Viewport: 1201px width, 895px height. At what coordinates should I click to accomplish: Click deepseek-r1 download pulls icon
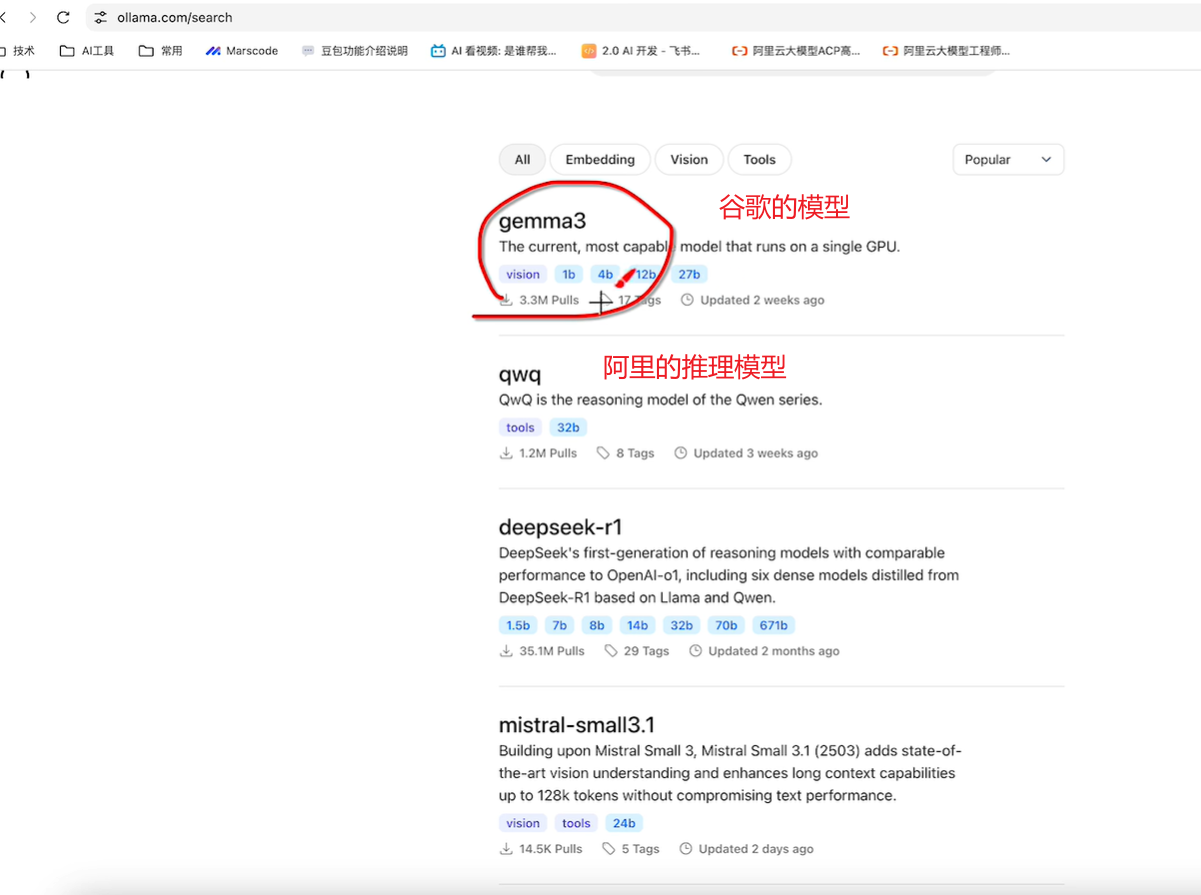506,651
